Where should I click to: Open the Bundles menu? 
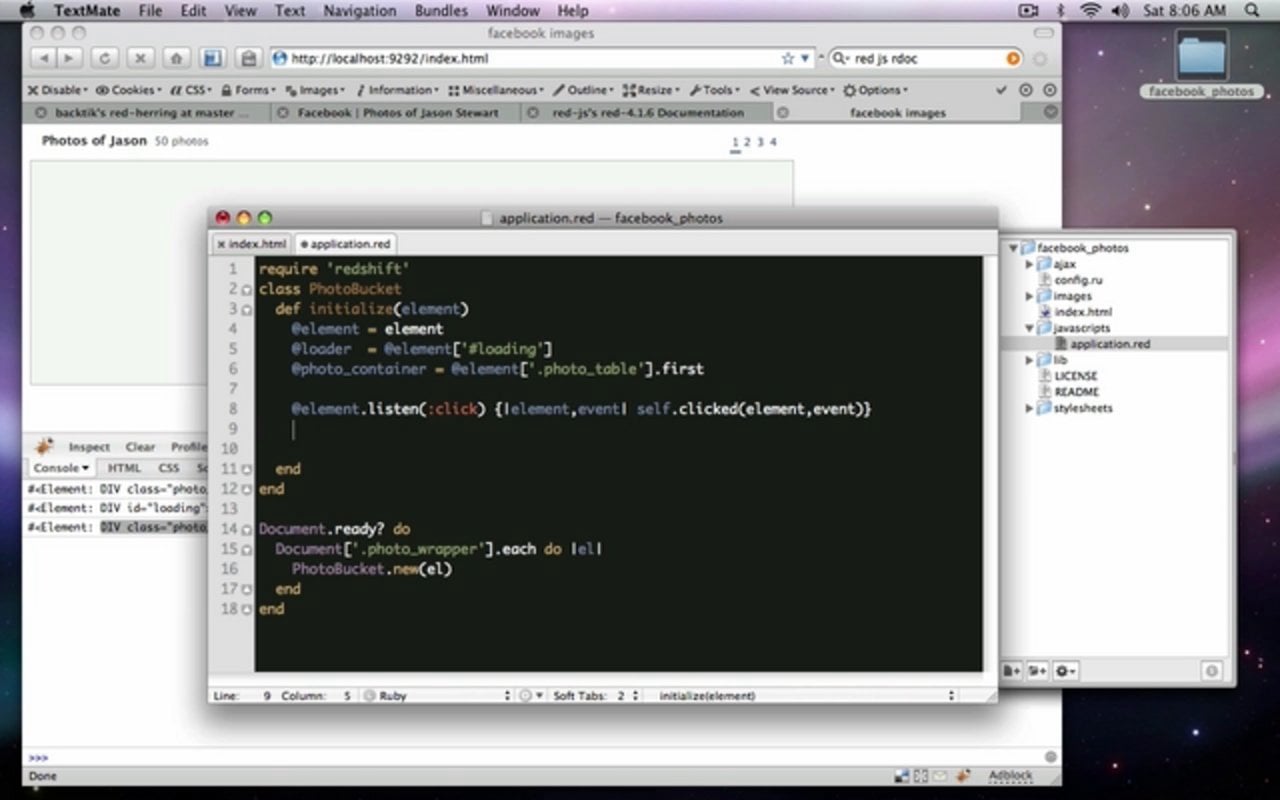click(x=440, y=11)
